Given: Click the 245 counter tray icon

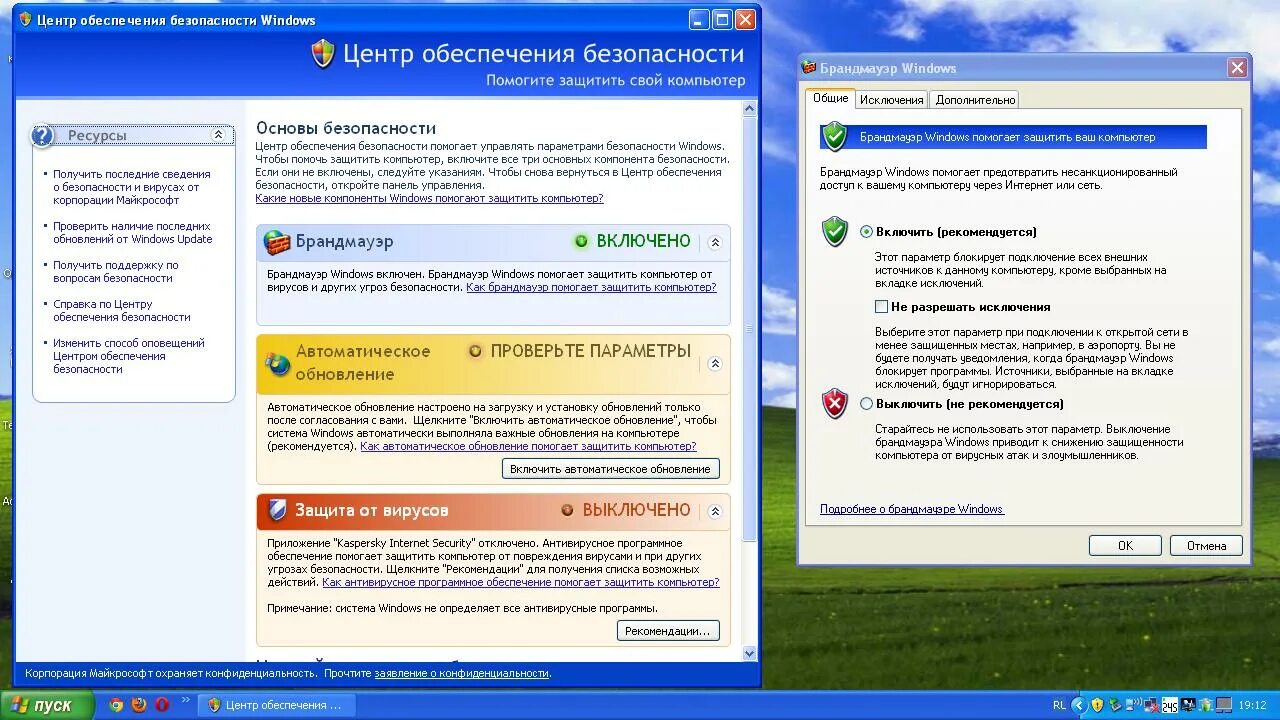Looking at the screenshot, I should (x=1170, y=705).
